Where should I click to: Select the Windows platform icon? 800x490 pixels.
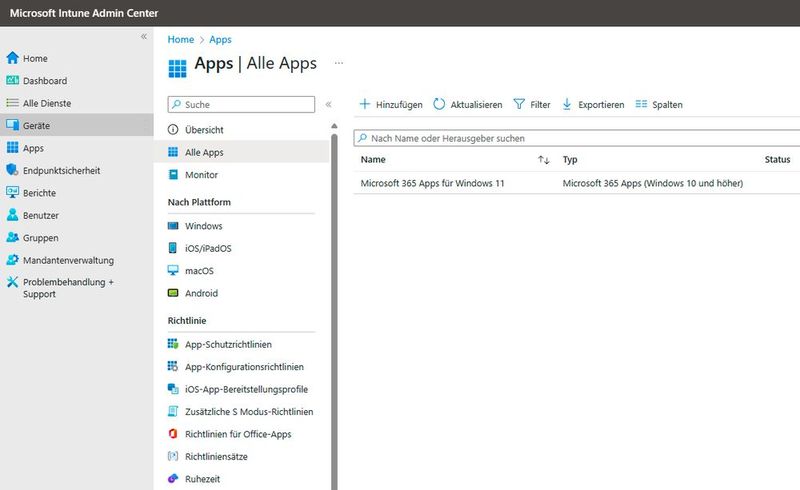[x=173, y=226]
